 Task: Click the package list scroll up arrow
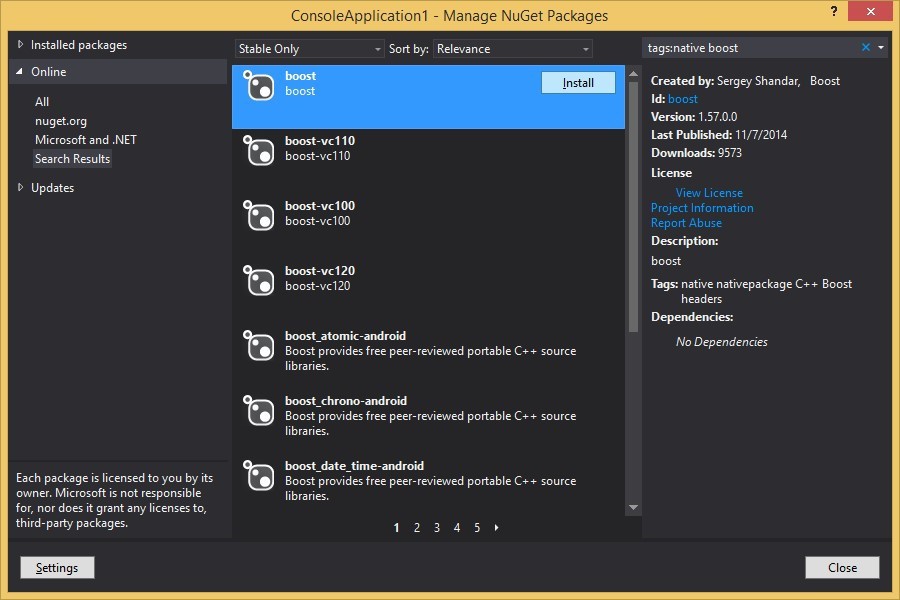click(x=633, y=73)
